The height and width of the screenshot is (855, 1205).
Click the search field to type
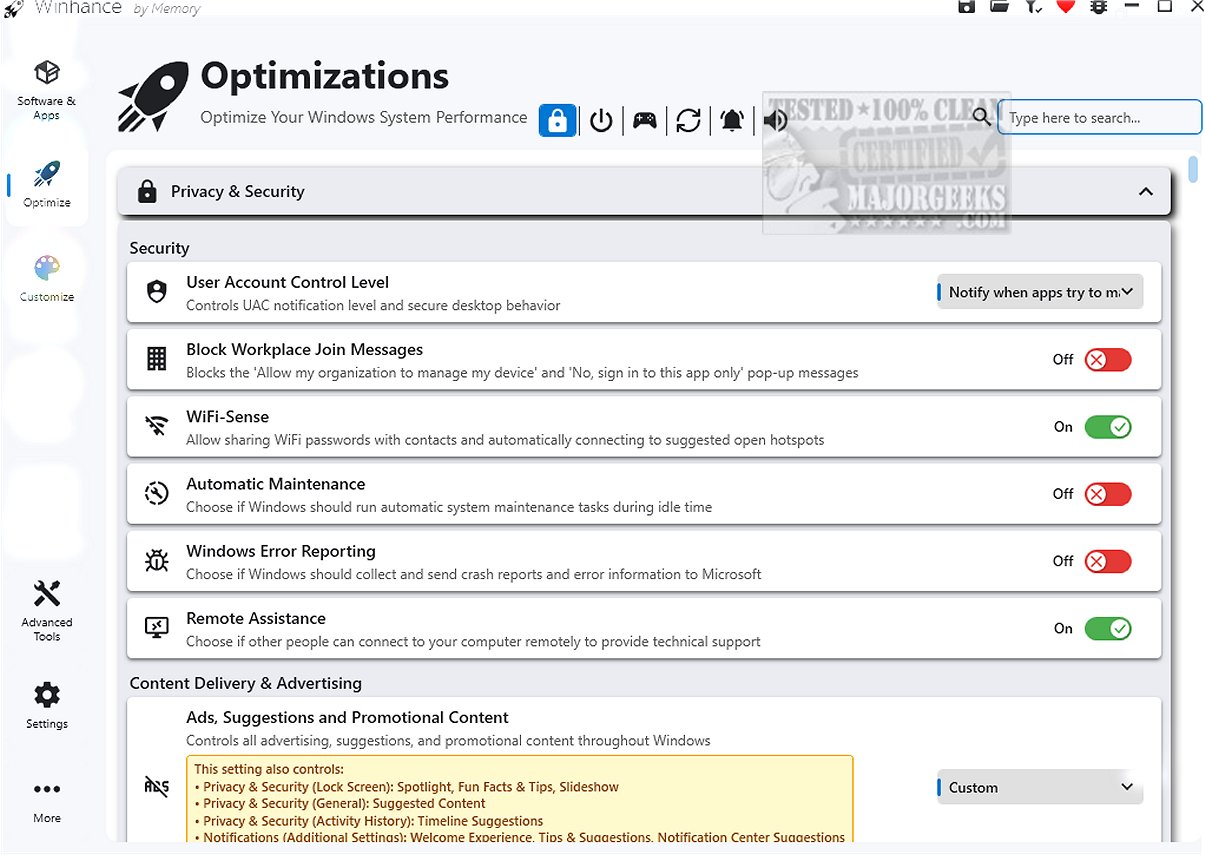(1100, 118)
